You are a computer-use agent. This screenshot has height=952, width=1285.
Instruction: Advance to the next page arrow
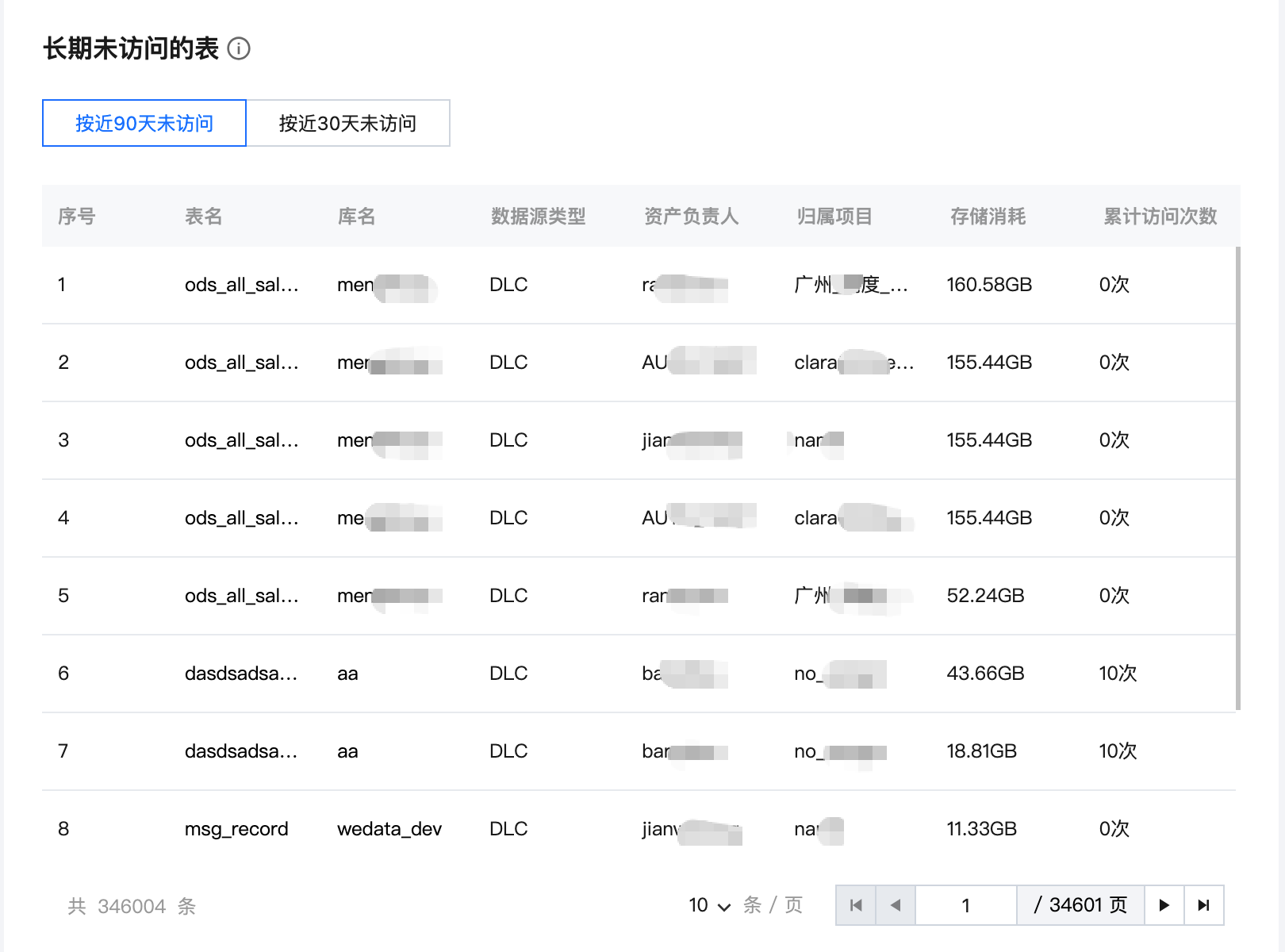pyautogui.click(x=1164, y=905)
